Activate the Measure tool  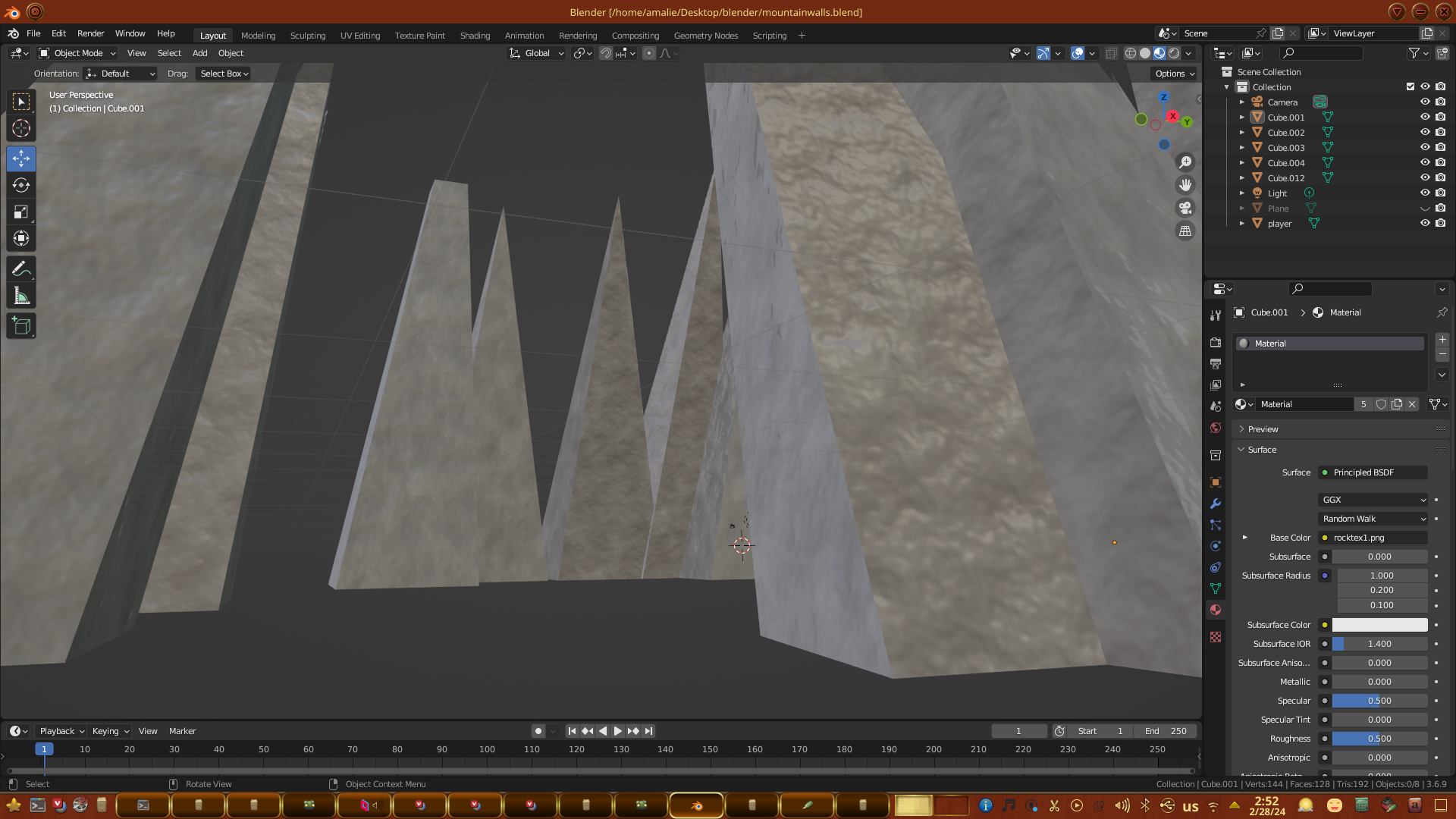tap(21, 297)
